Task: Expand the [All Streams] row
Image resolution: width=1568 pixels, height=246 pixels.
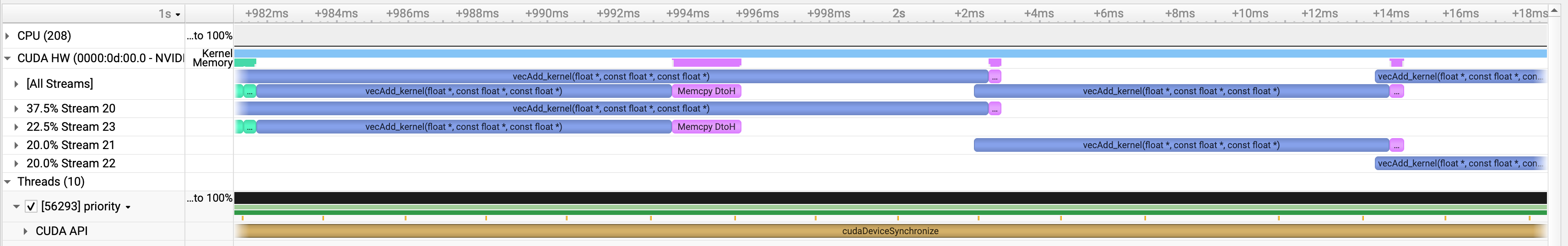Action: [x=16, y=84]
